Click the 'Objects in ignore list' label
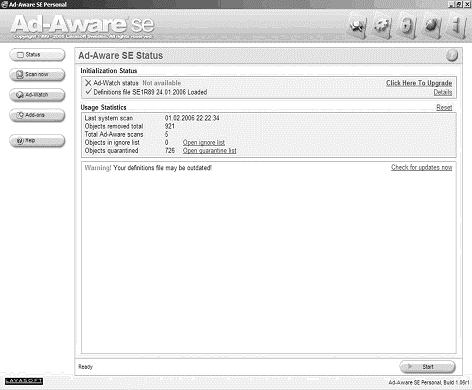The image size is (472, 390). (112, 143)
